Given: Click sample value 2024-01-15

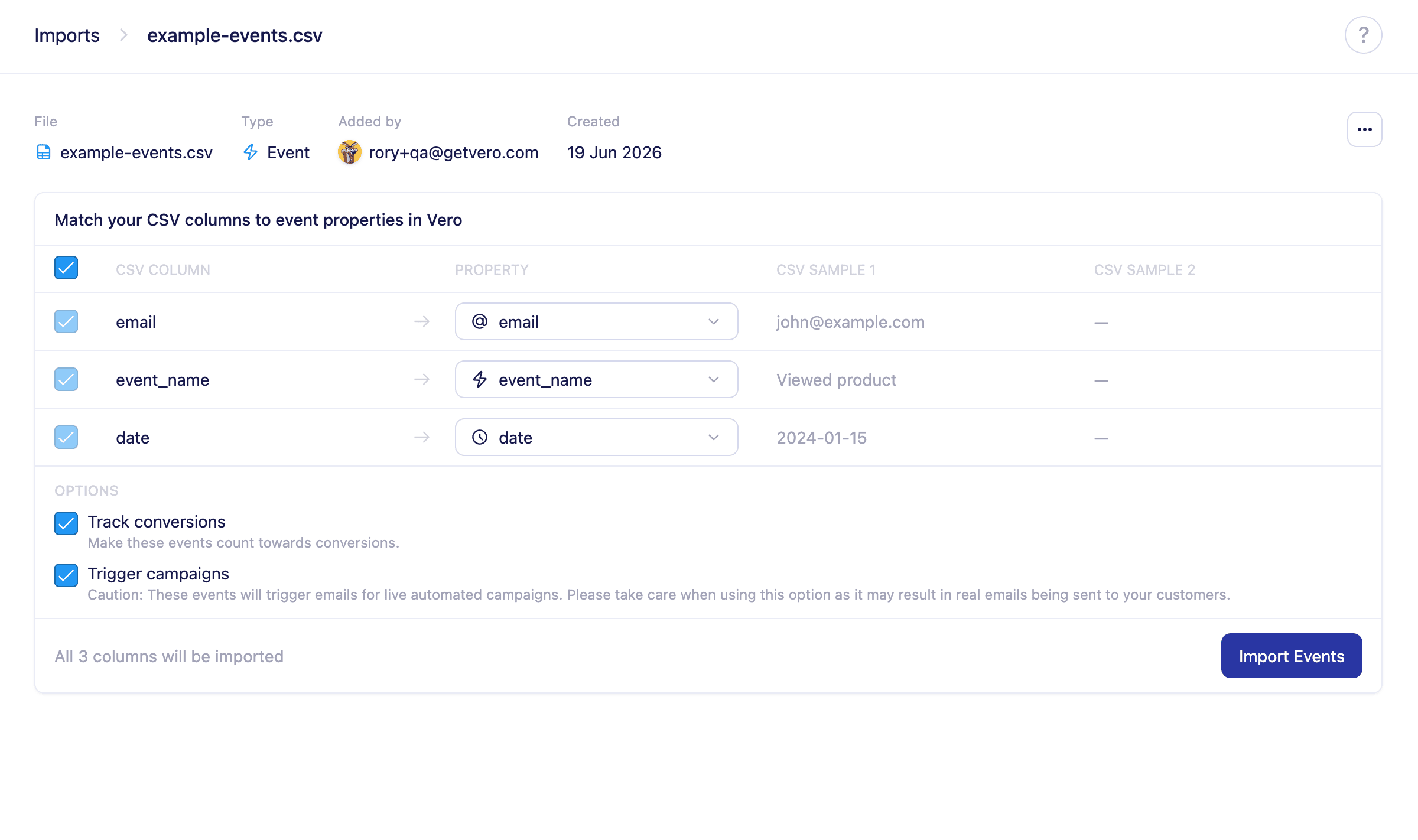Looking at the screenshot, I should tap(821, 438).
